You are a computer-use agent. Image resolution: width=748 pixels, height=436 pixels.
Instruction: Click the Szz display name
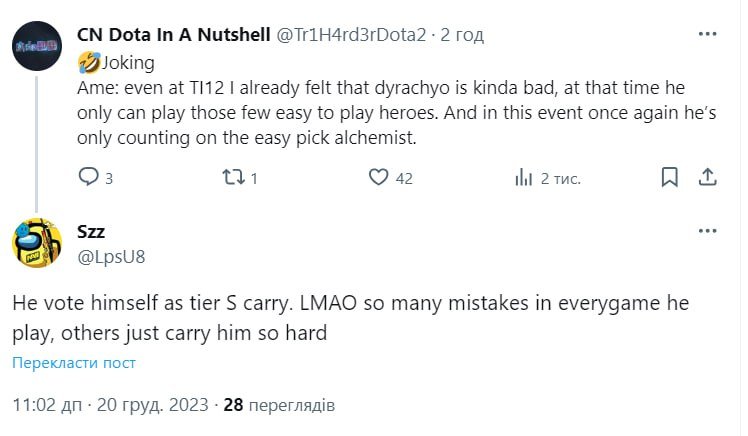pyautogui.click(x=91, y=231)
